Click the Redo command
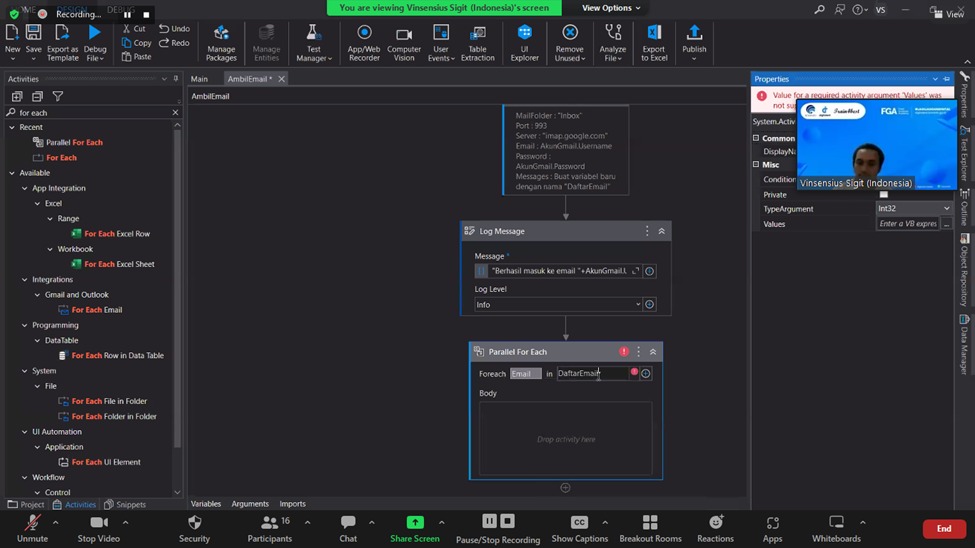This screenshot has width=975, height=548. point(174,43)
